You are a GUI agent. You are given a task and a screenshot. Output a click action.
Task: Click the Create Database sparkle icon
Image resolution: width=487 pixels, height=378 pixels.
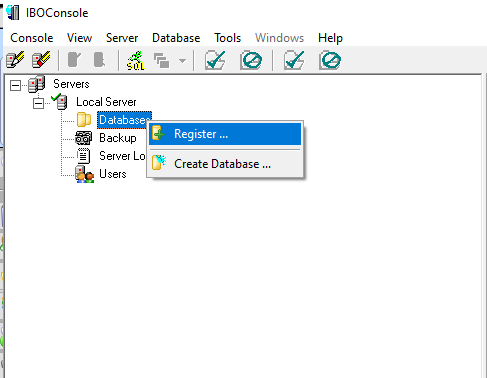(159, 163)
